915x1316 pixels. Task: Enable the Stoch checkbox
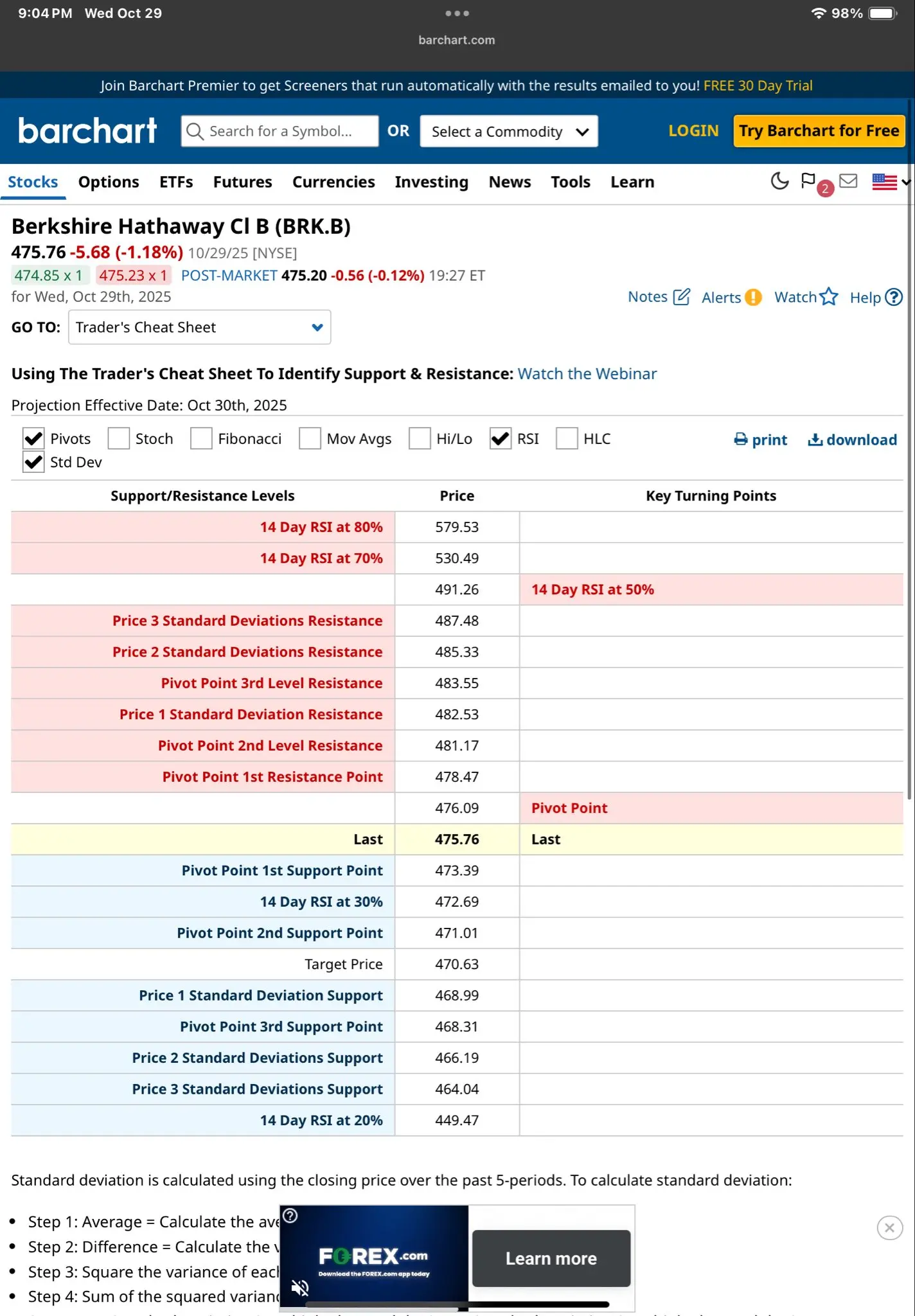[x=118, y=439]
